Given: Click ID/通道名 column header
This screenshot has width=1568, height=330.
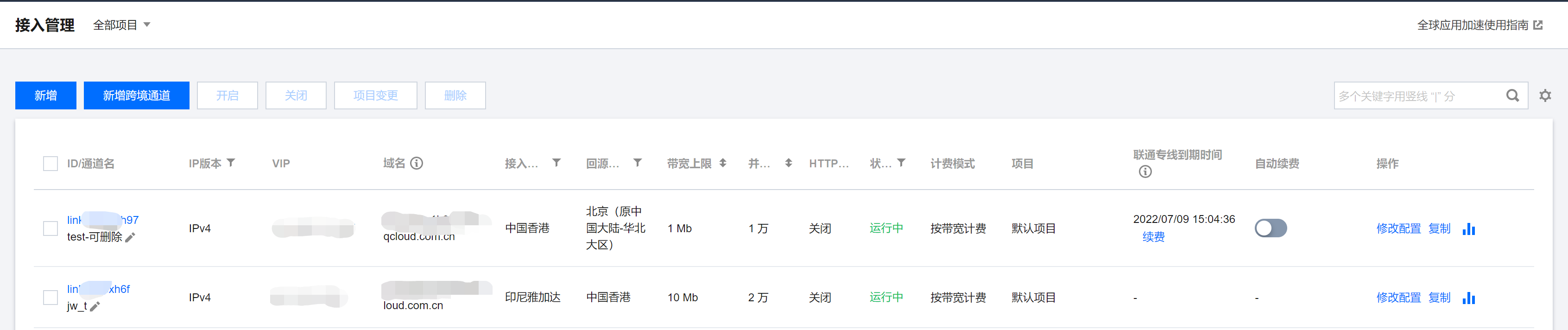Looking at the screenshot, I should click(x=91, y=163).
